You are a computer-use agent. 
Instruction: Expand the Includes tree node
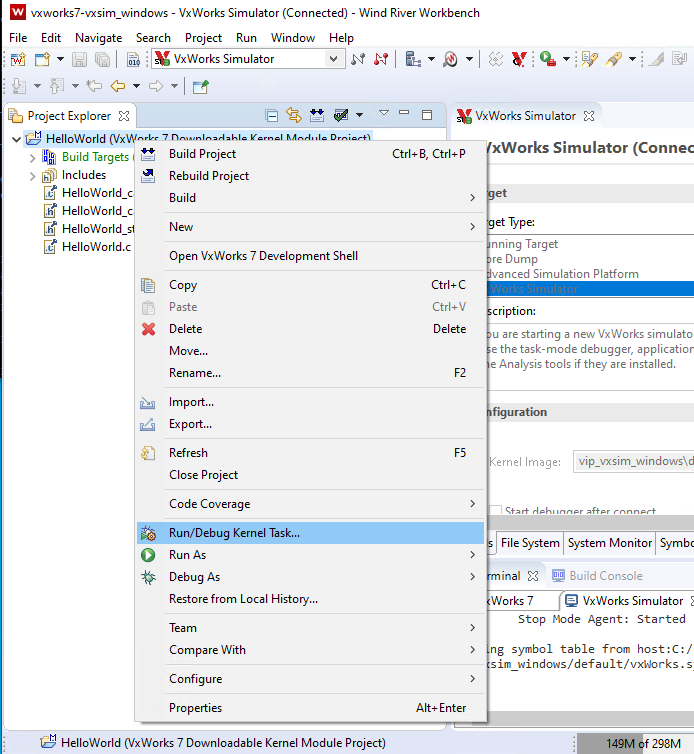(32, 175)
